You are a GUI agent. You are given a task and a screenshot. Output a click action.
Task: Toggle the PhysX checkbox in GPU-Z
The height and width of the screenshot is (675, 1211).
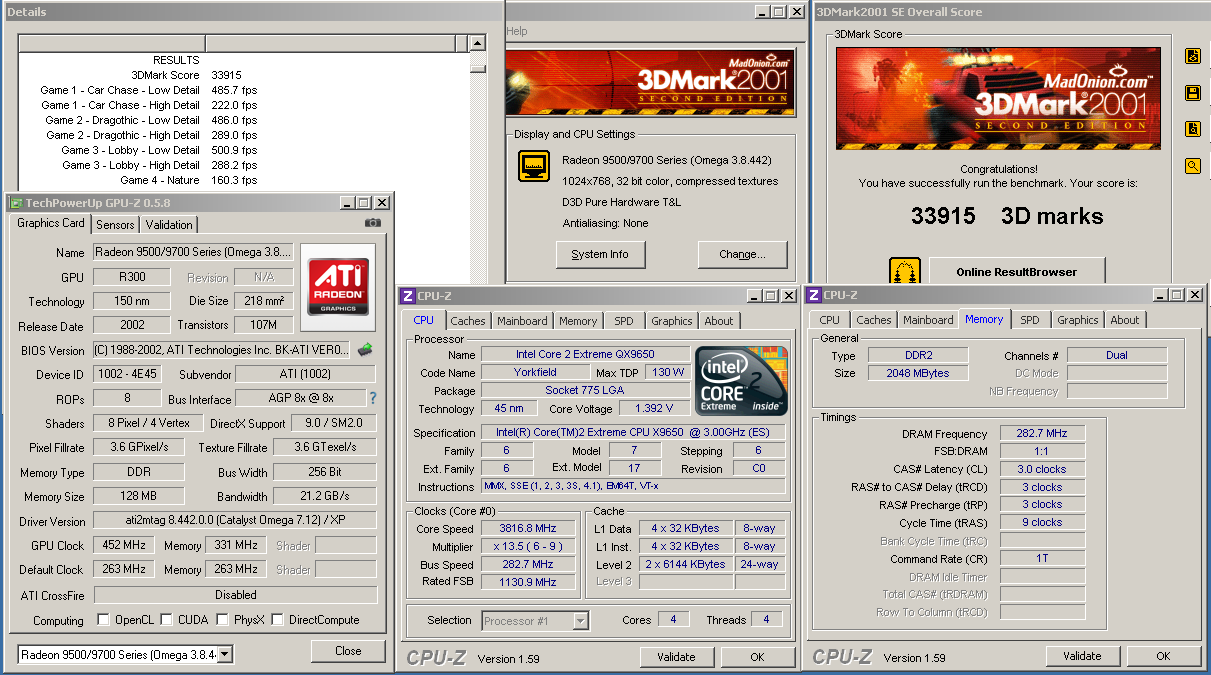pyautogui.click(x=222, y=620)
